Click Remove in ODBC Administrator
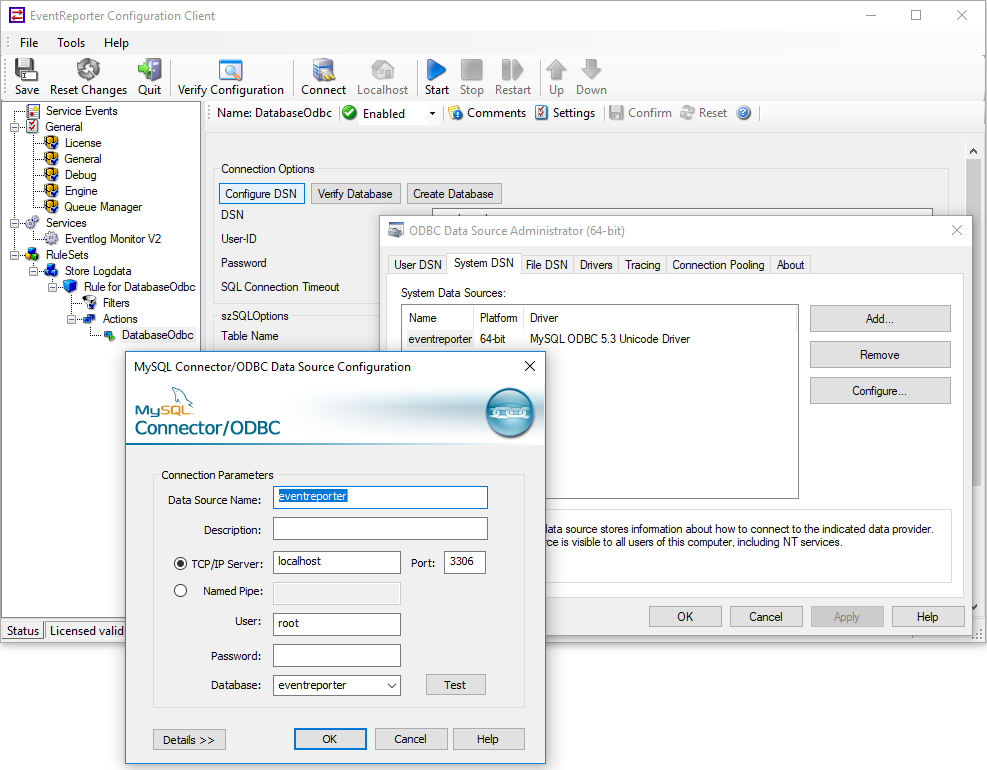This screenshot has height=770, width=987. tap(880, 354)
